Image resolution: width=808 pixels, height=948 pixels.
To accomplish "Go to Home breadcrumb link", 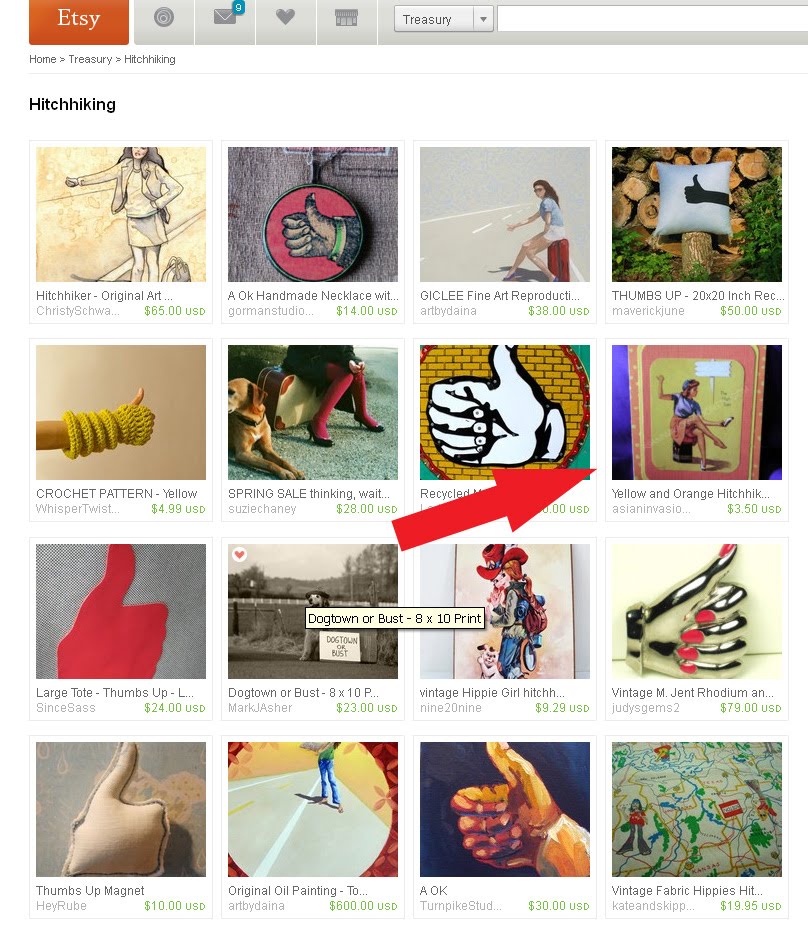I will [42, 59].
